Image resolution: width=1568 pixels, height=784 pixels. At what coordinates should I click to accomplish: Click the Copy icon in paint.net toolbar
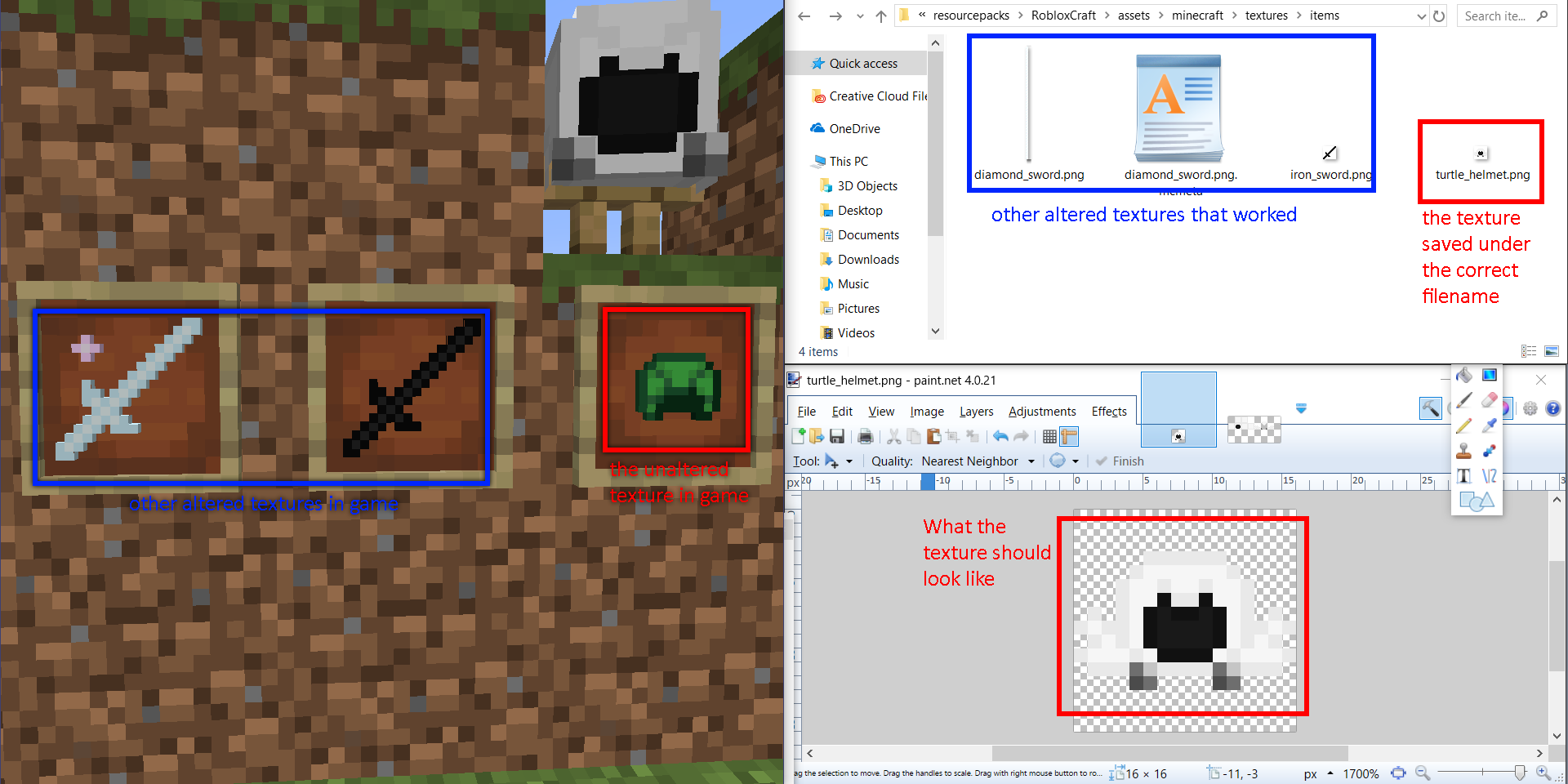[x=914, y=436]
